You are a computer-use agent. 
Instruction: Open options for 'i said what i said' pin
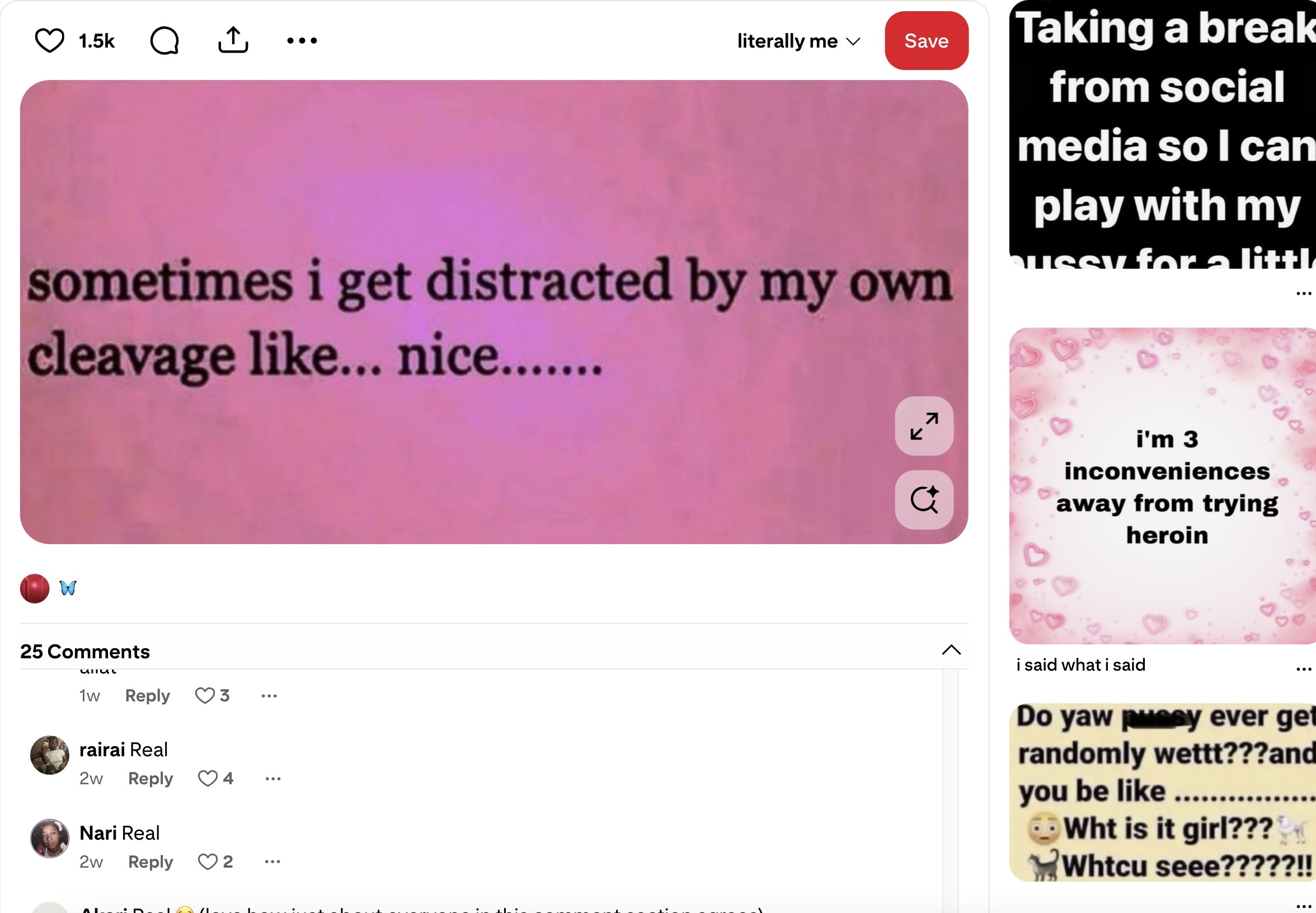(x=1303, y=669)
